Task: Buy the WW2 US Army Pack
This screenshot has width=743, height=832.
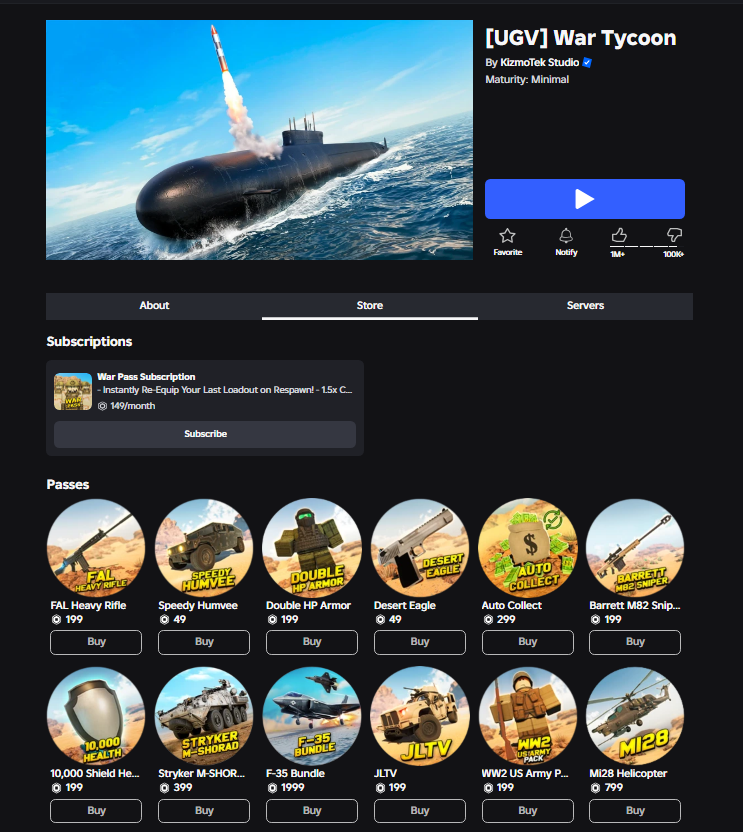Action: pos(528,811)
